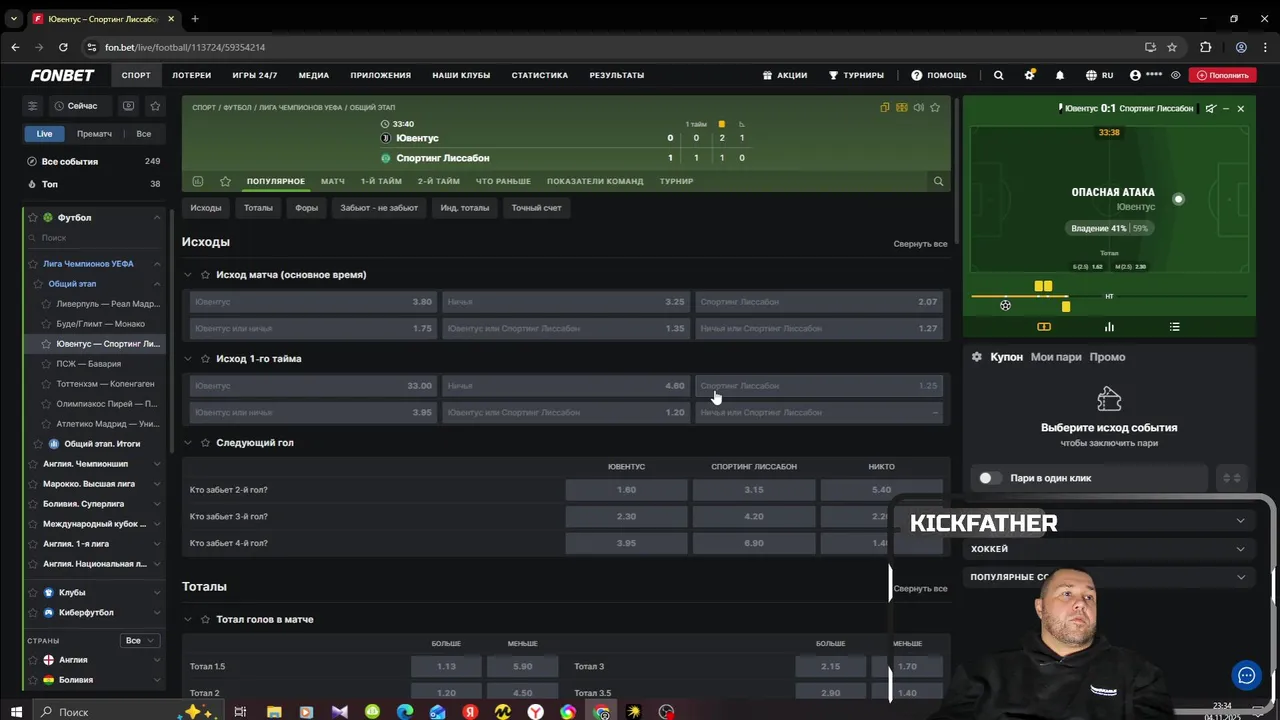Click Свернуть все next to Исходы
The width and height of the screenshot is (1280, 720).
[920, 244]
